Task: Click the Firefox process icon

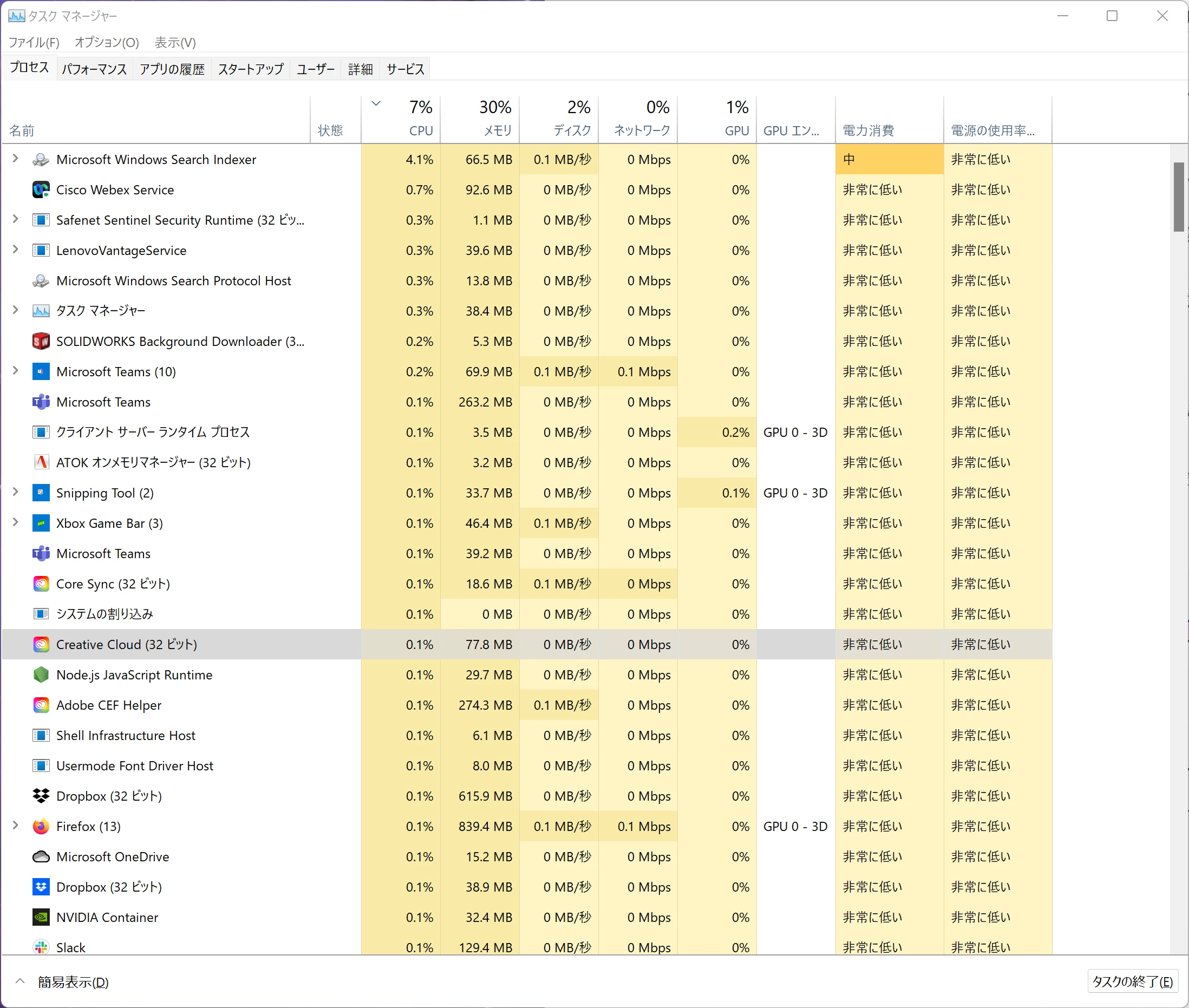Action: pyautogui.click(x=41, y=826)
